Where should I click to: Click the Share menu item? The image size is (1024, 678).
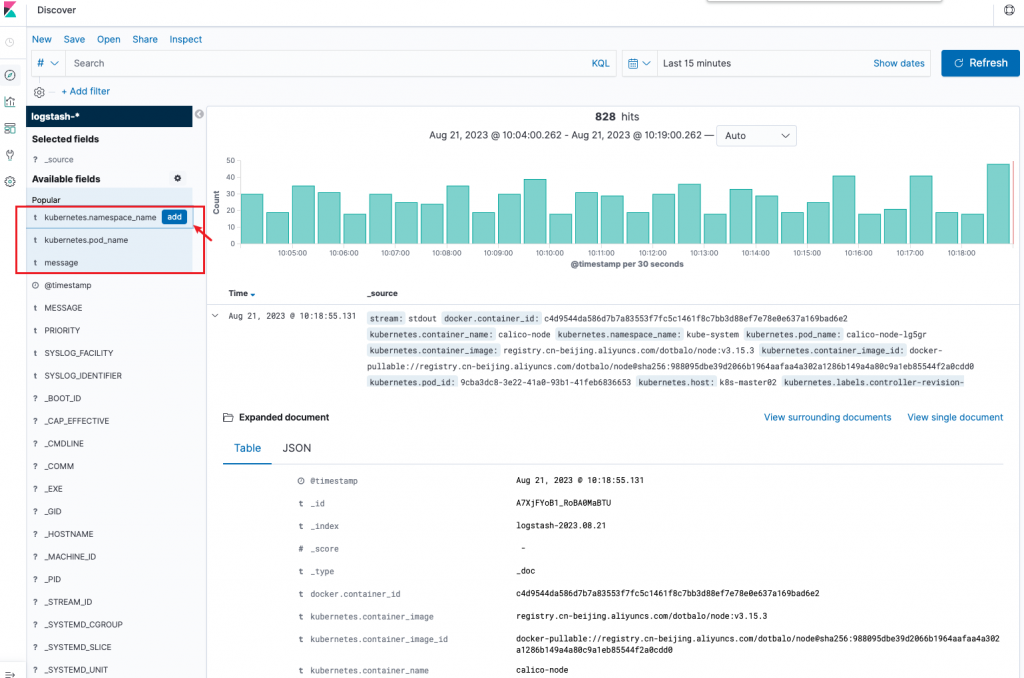point(145,39)
